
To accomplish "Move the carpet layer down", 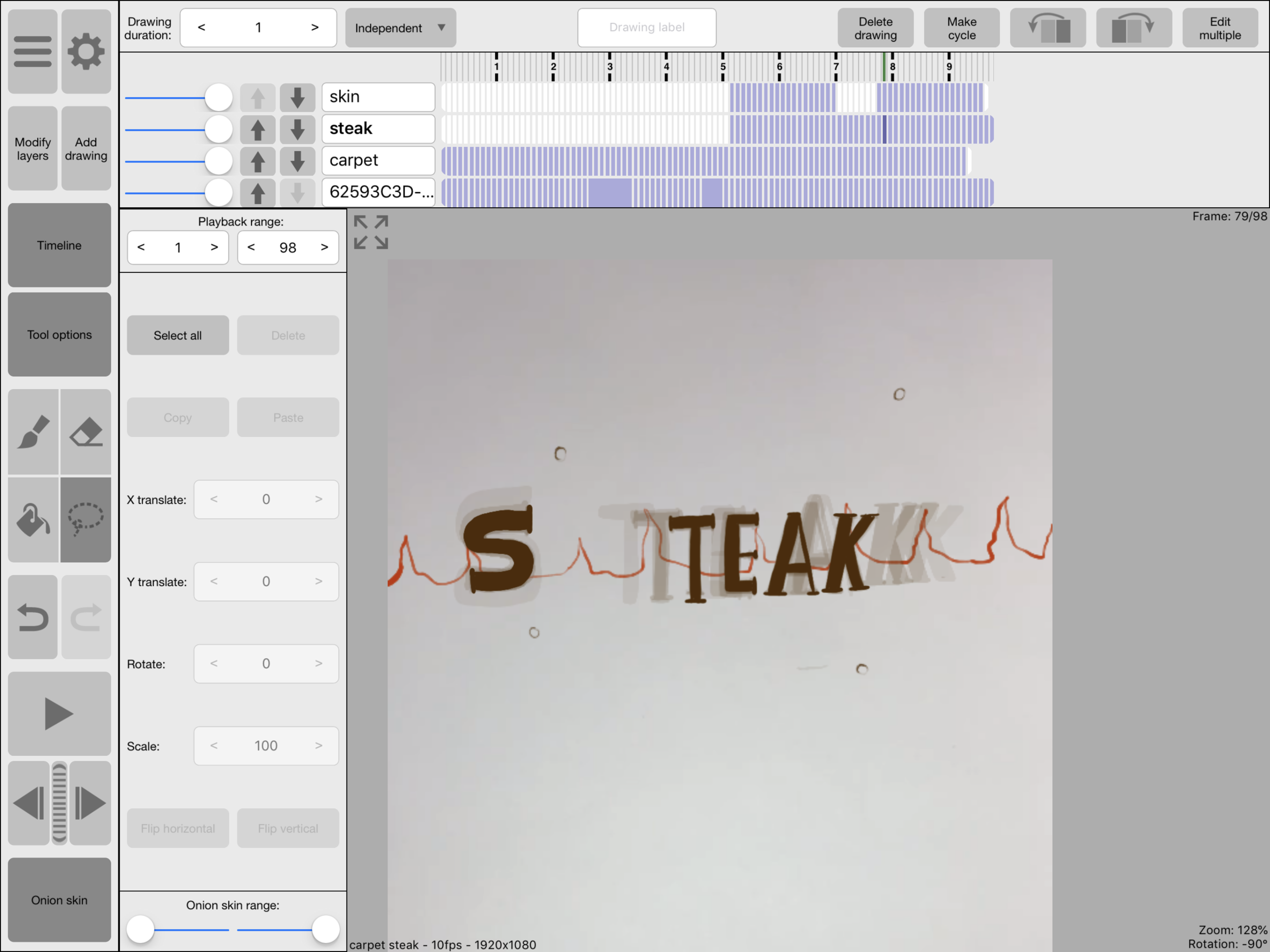I will (x=297, y=162).
